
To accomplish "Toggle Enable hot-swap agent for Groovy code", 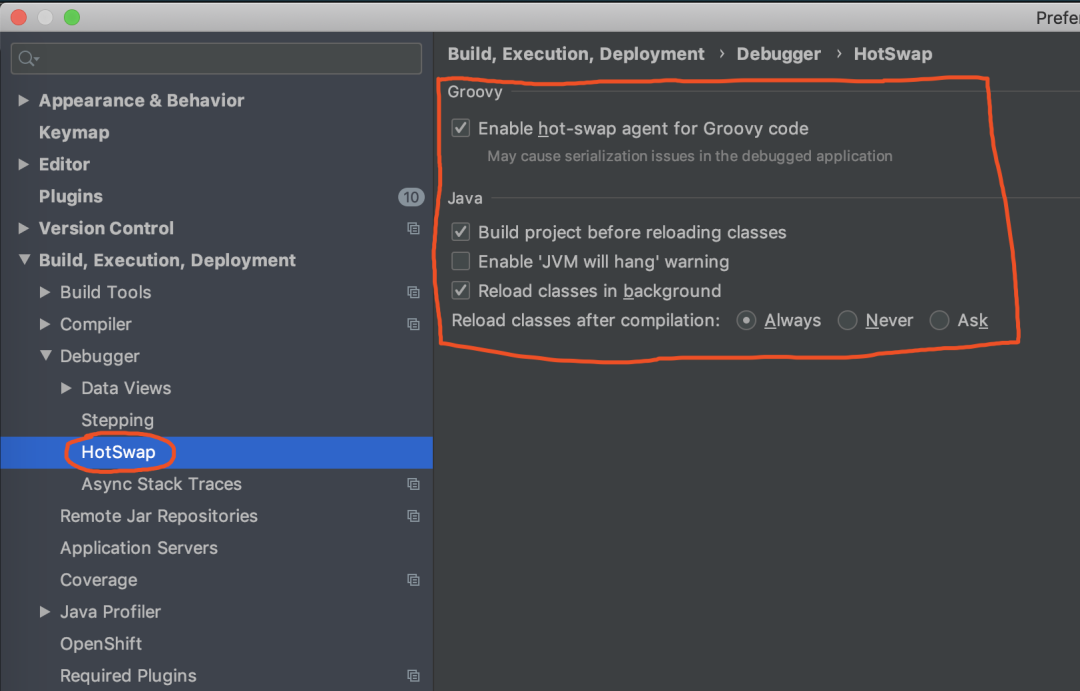I will coord(461,128).
